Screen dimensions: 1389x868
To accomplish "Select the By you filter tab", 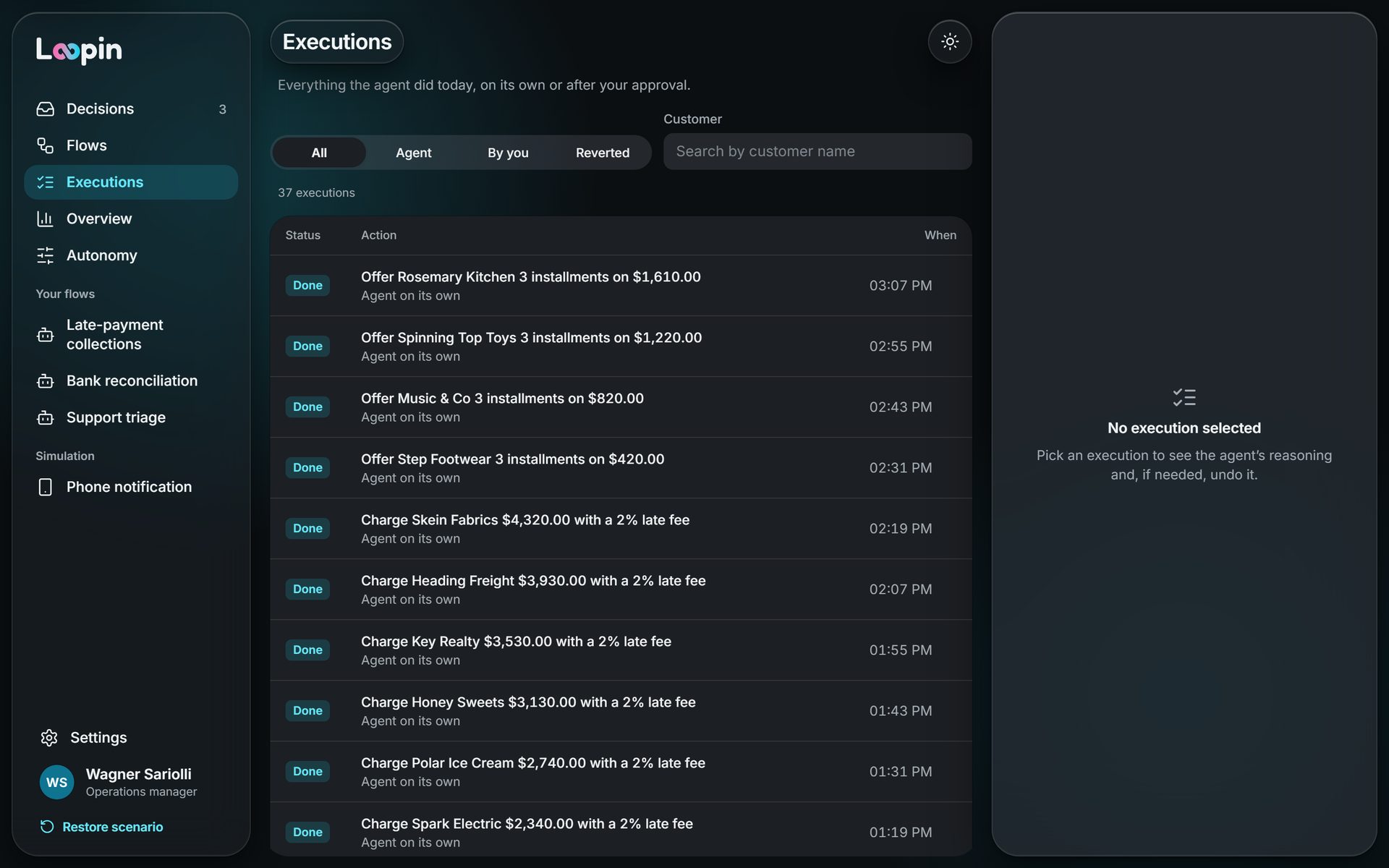I will pyautogui.click(x=508, y=153).
